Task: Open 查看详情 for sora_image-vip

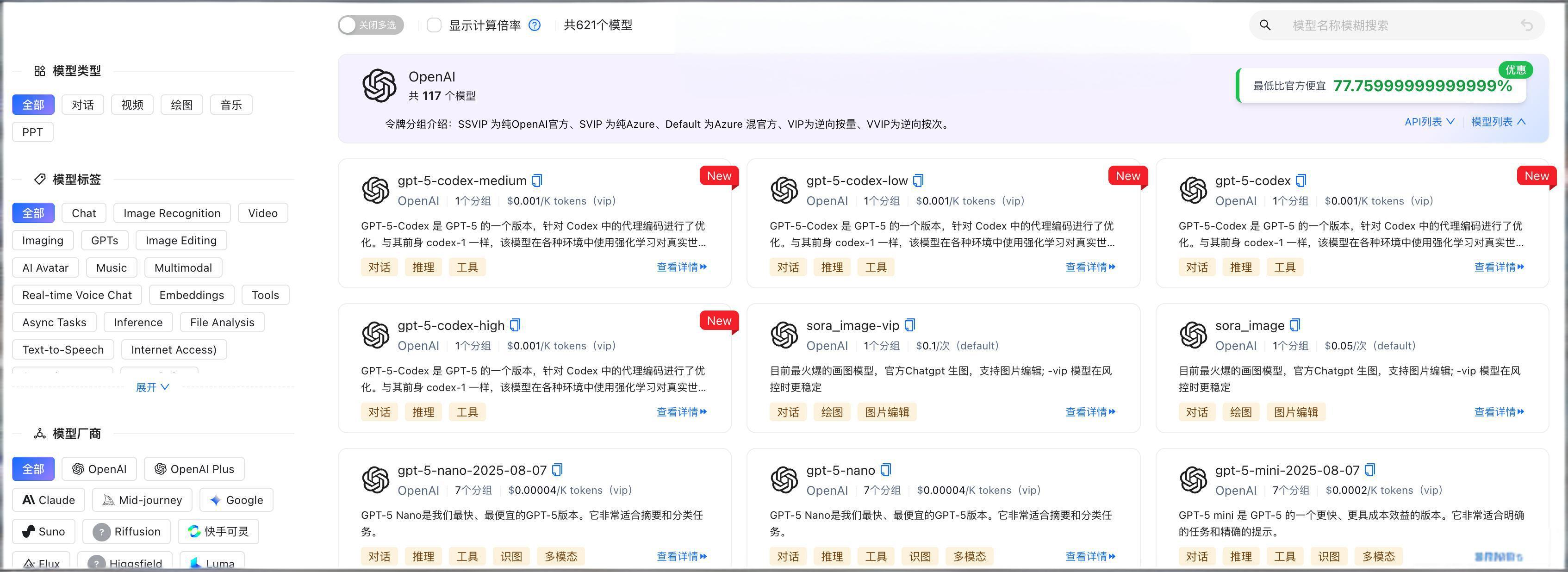Action: point(1090,412)
